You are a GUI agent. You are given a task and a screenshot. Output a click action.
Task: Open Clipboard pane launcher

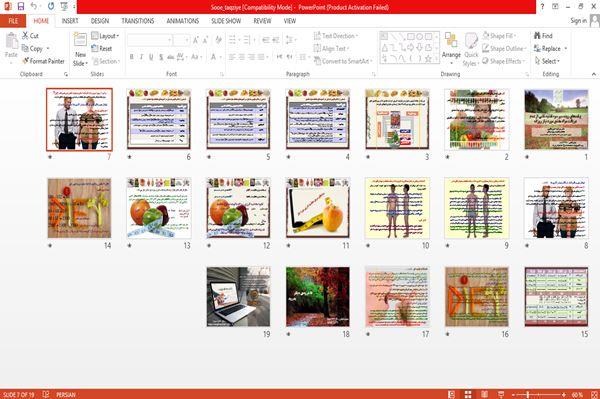pos(66,74)
